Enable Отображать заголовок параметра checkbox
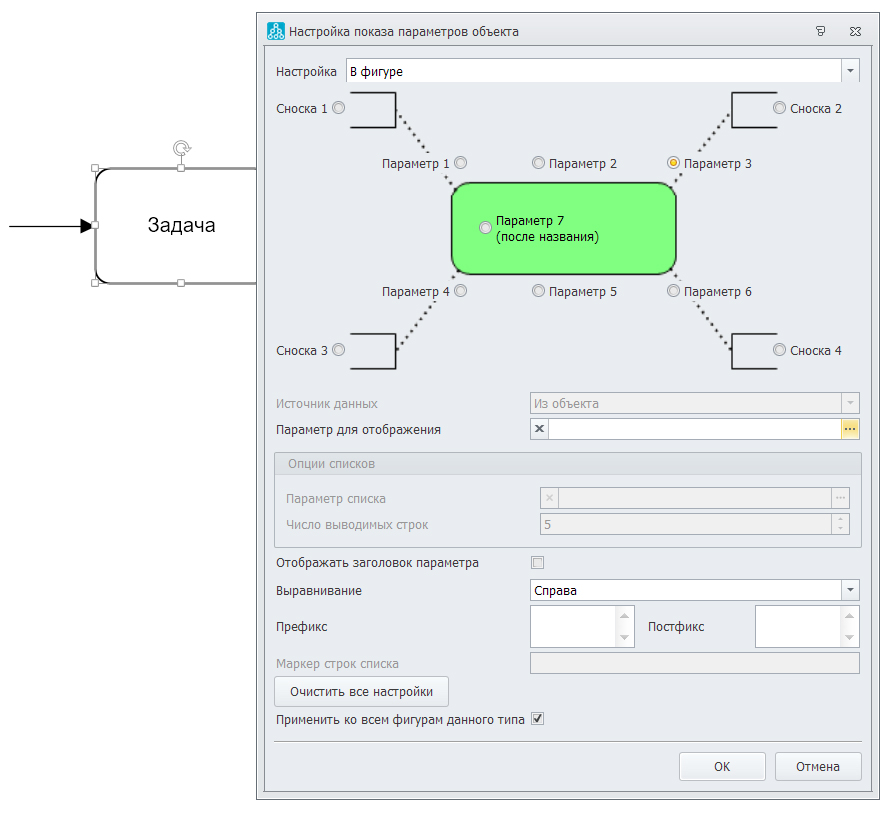This screenshot has height=813, width=894. pos(538,563)
